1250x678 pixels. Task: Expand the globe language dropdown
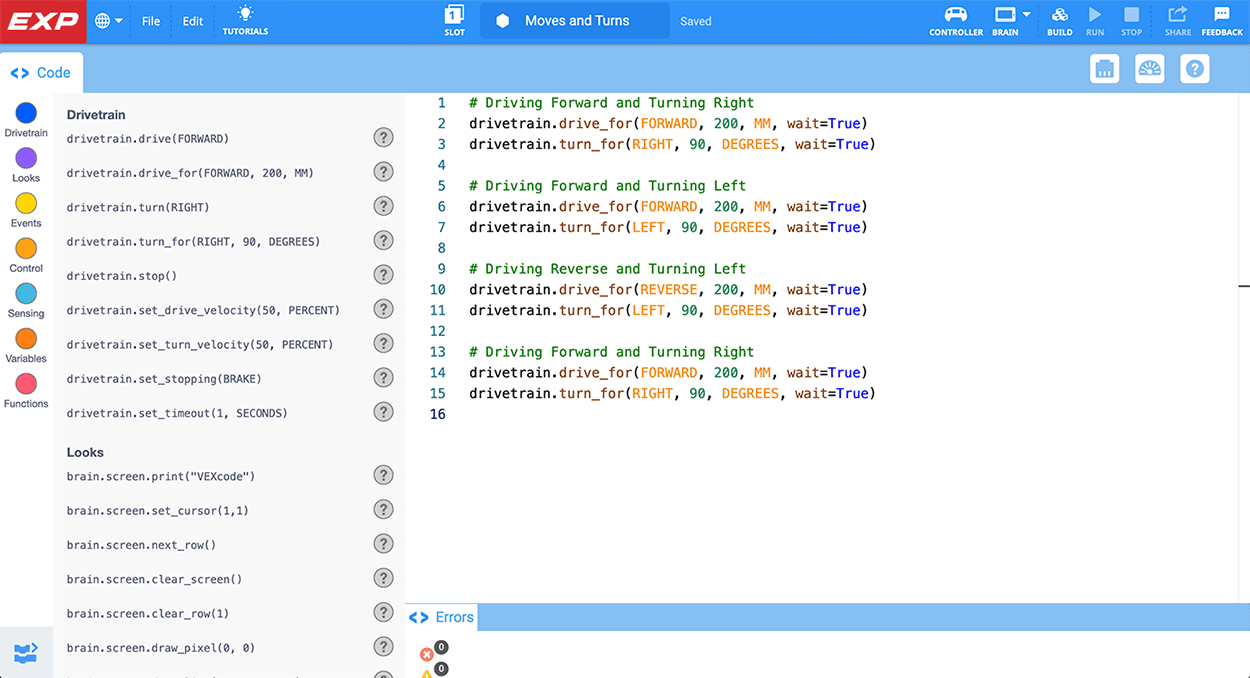coord(109,21)
